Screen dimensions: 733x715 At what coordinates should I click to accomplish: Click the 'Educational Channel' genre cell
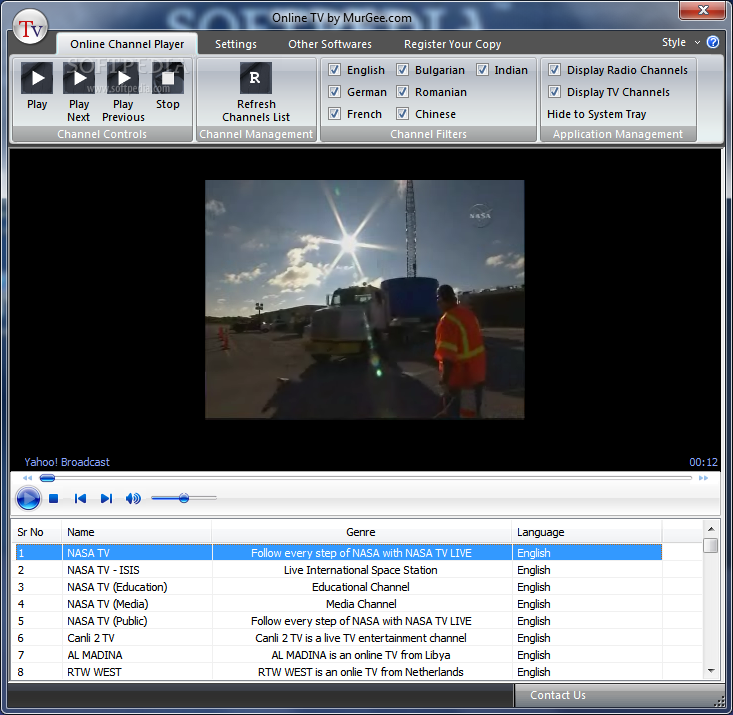point(361,587)
